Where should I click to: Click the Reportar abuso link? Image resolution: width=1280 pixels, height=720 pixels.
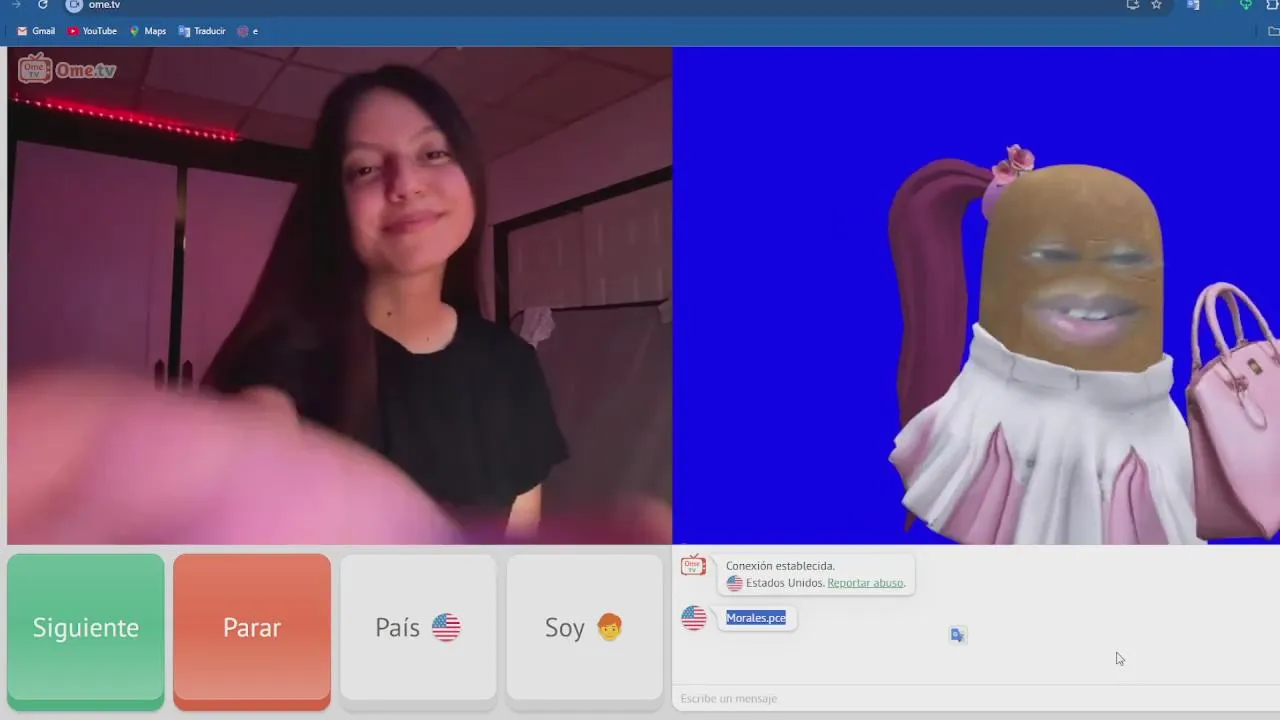pyautogui.click(x=866, y=583)
